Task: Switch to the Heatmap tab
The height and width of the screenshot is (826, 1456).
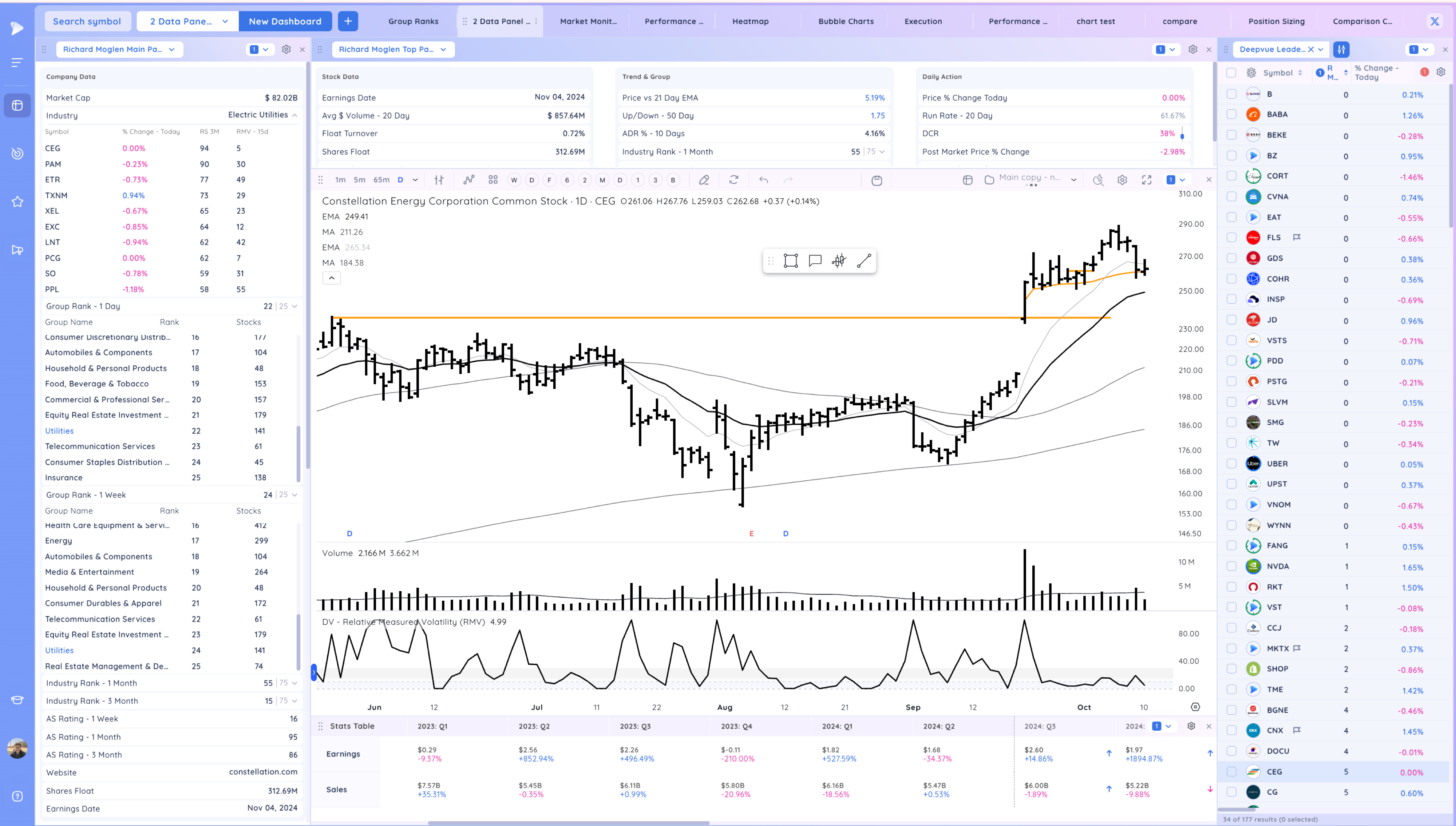Action: point(750,21)
